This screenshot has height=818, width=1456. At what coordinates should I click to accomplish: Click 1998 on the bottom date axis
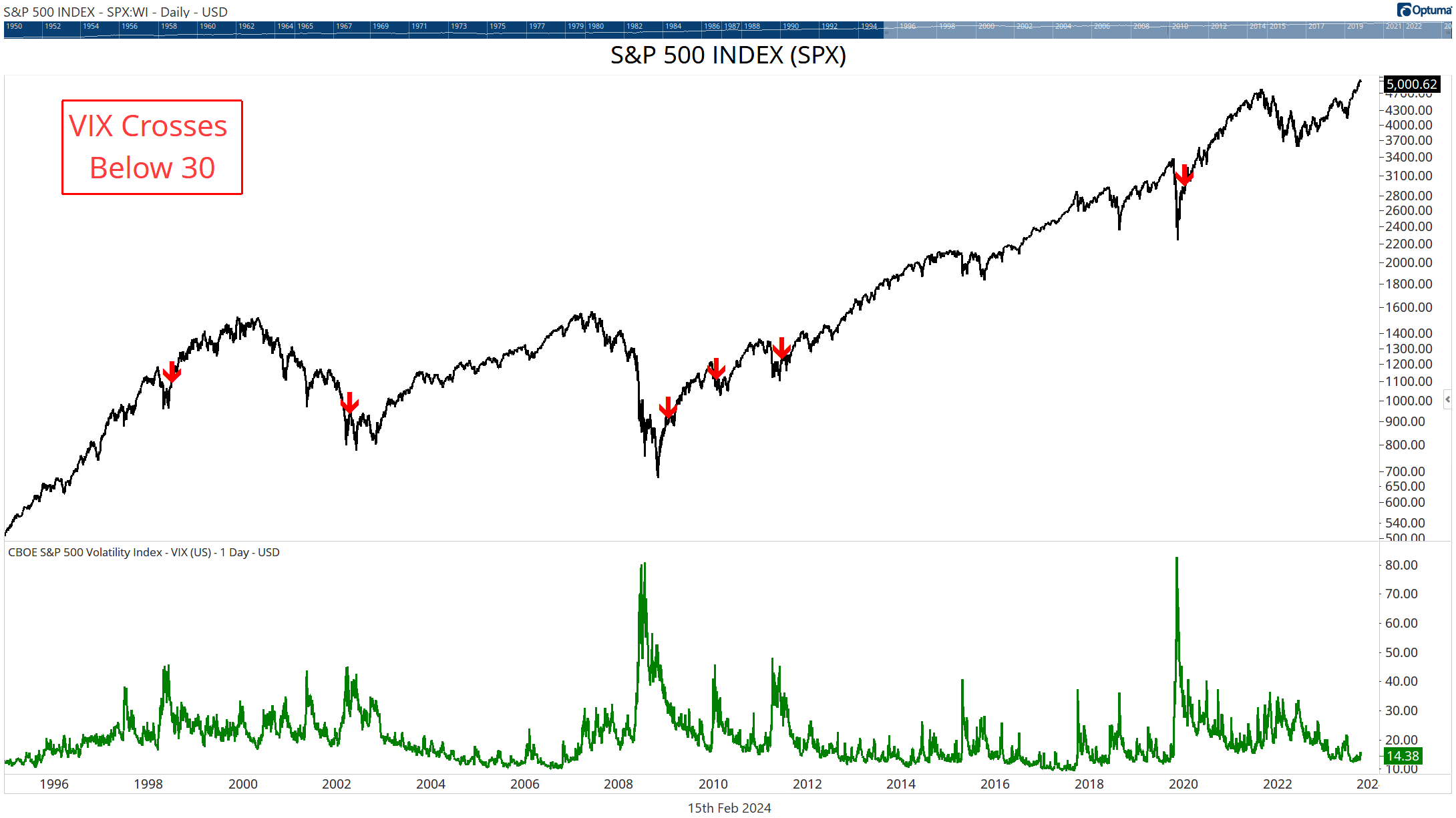coord(148,784)
